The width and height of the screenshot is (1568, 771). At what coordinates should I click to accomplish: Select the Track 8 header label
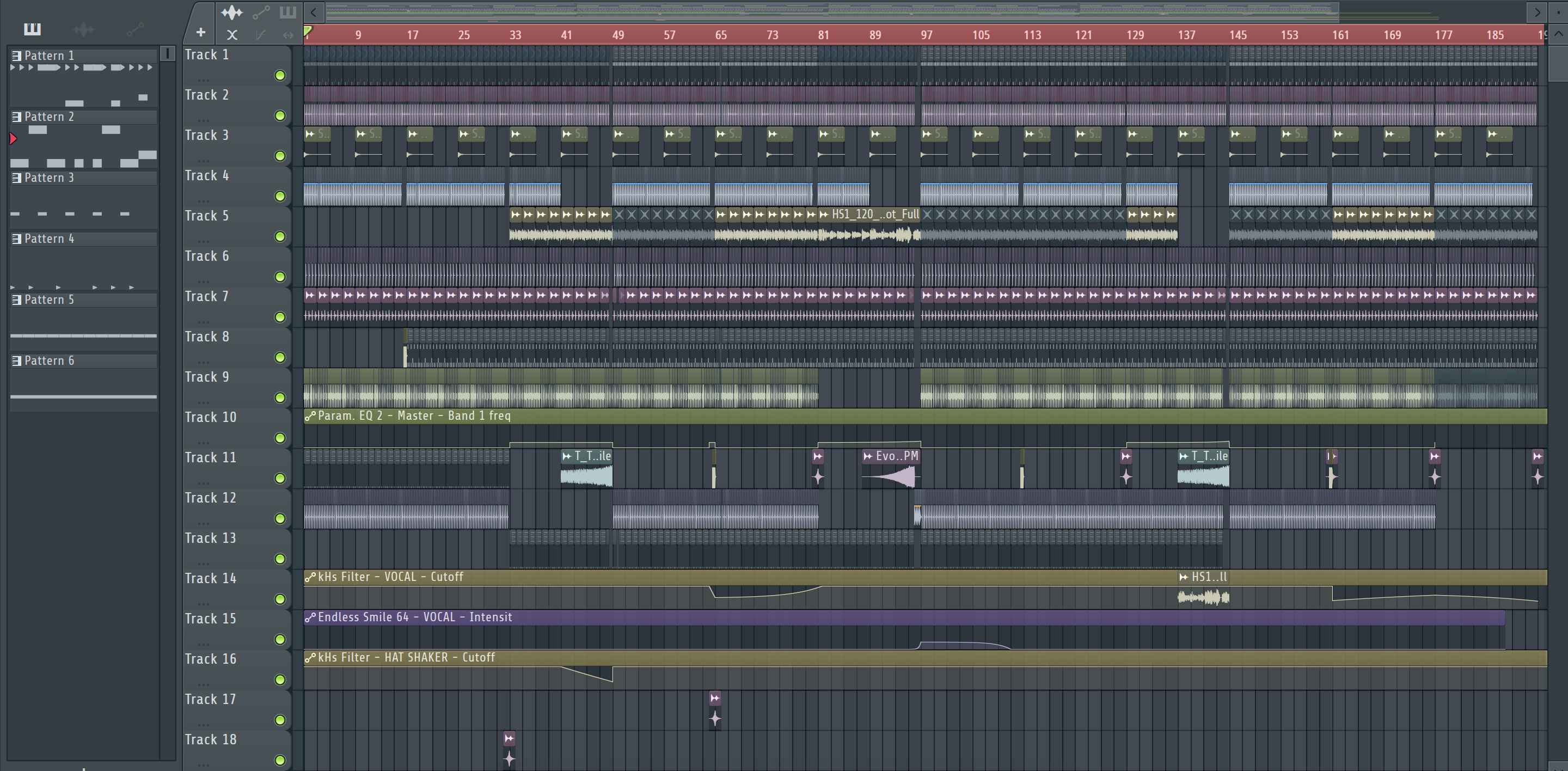(x=207, y=336)
